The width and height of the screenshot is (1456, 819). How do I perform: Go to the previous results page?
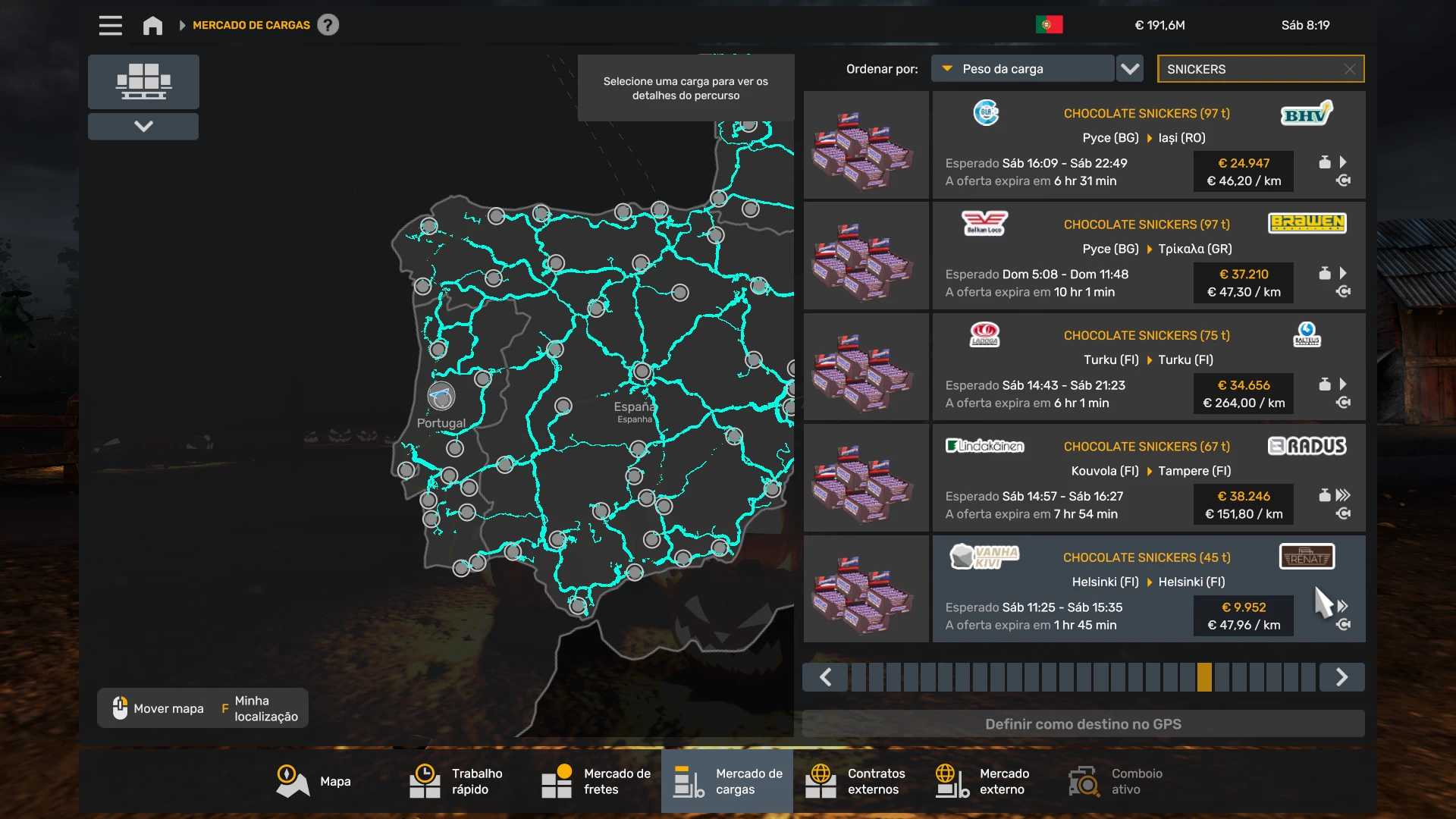pos(826,677)
